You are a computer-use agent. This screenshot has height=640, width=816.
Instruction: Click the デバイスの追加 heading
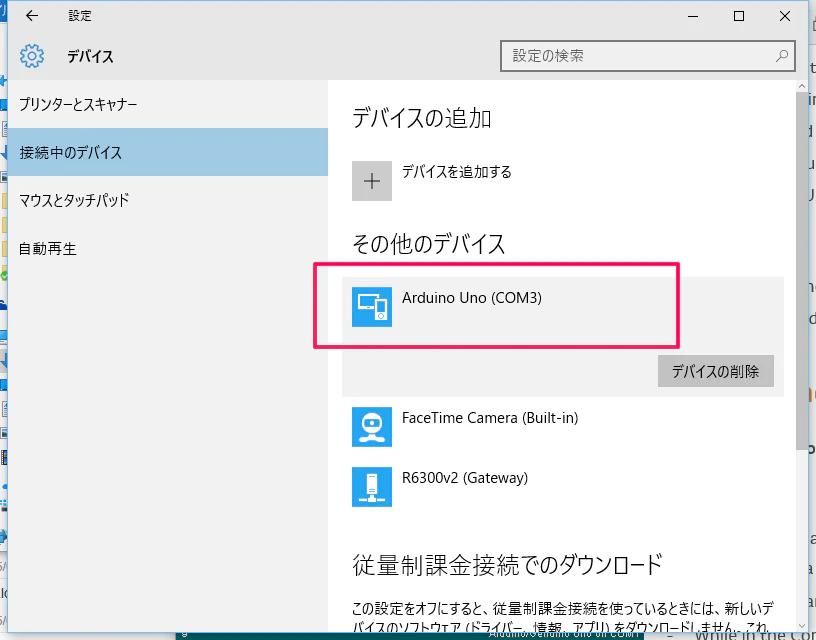(422, 118)
